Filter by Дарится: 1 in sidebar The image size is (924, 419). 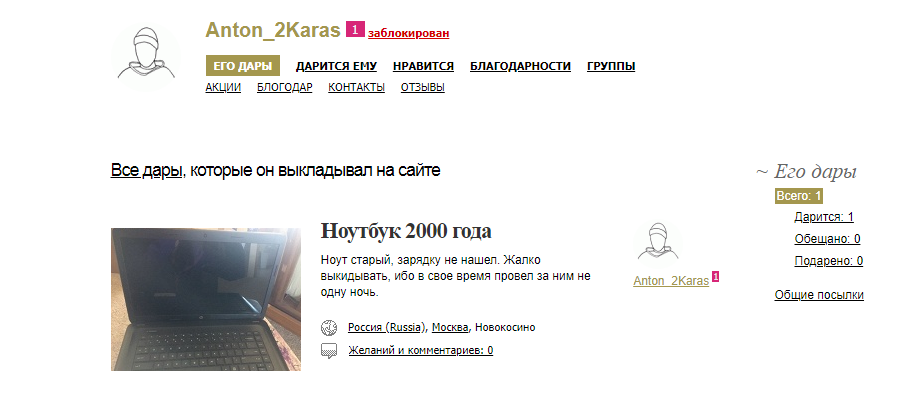click(x=824, y=217)
